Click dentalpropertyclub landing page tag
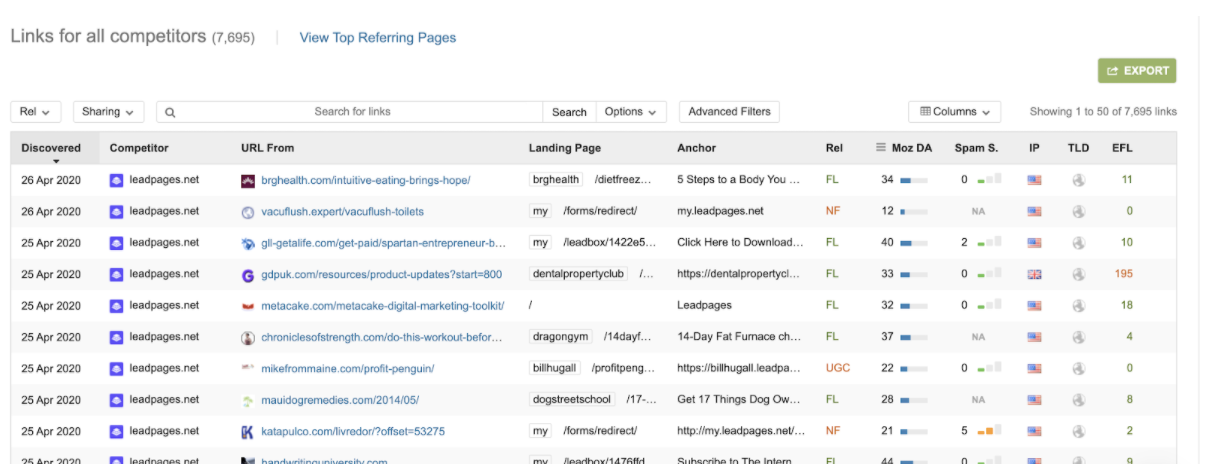This screenshot has height=473, width=1208. tap(578, 274)
